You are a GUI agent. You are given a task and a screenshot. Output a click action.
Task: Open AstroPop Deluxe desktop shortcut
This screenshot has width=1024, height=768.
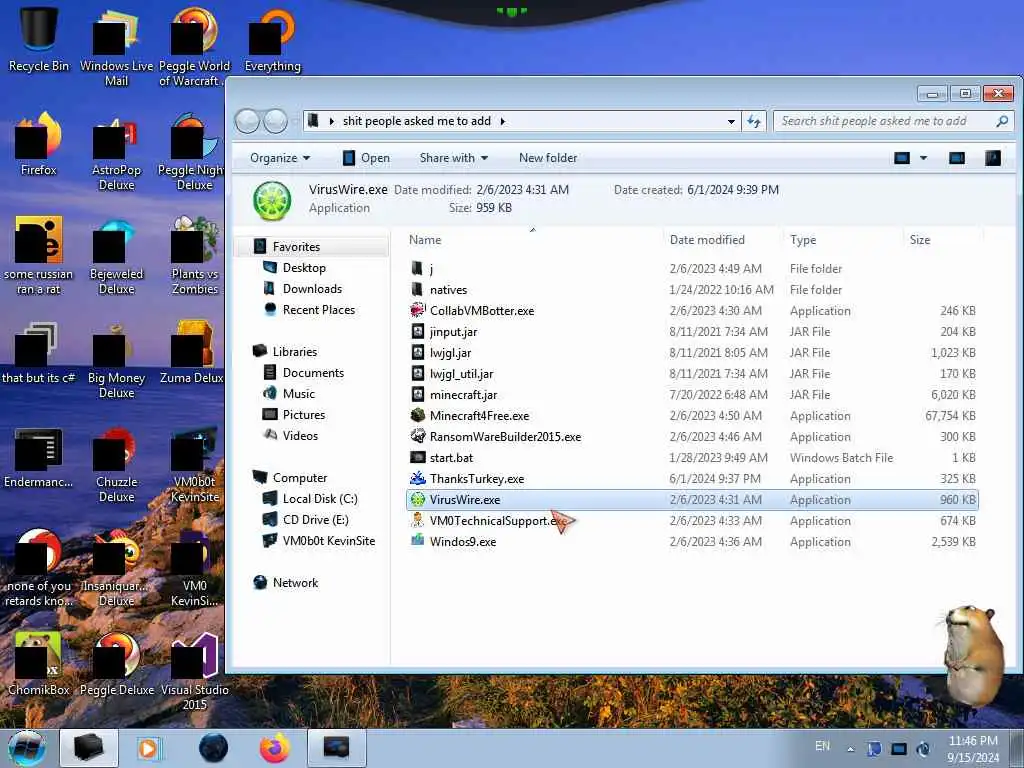[x=116, y=152]
